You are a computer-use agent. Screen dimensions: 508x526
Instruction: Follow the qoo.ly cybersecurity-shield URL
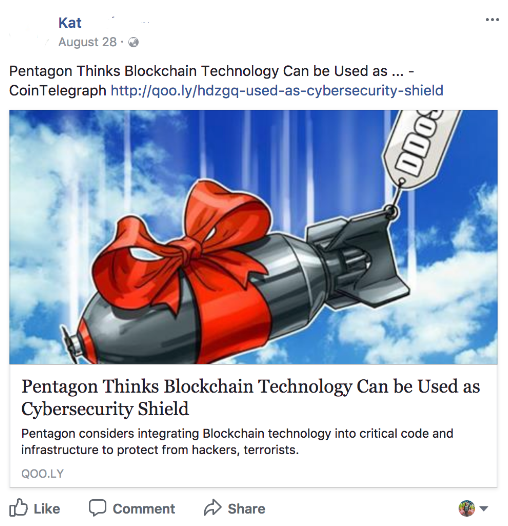coord(277,91)
